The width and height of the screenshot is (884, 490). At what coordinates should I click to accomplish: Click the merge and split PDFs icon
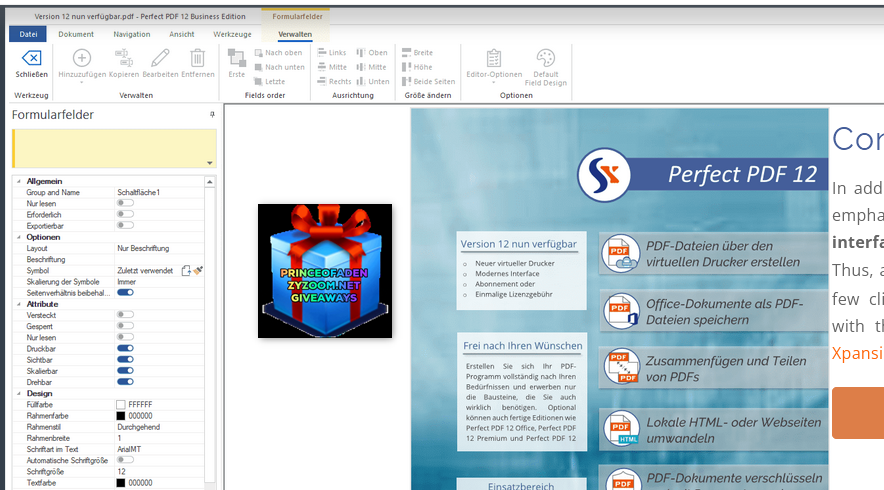point(622,367)
